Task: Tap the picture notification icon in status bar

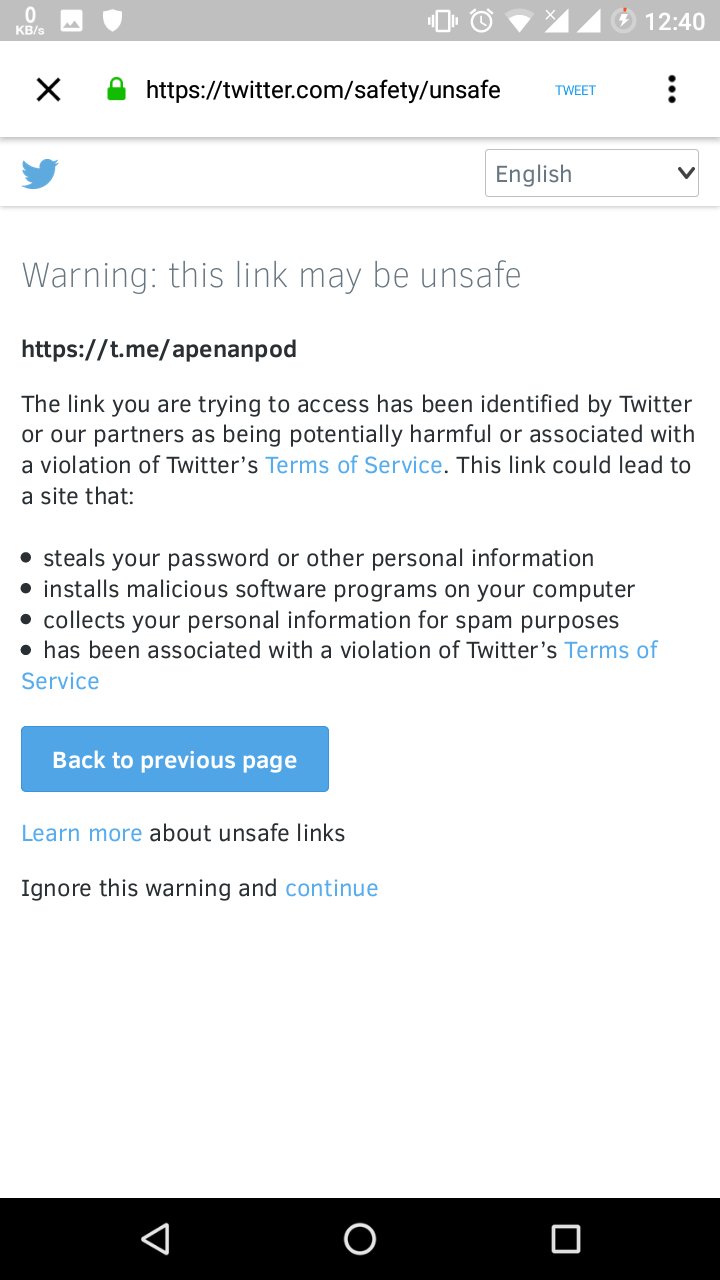Action: click(72, 20)
